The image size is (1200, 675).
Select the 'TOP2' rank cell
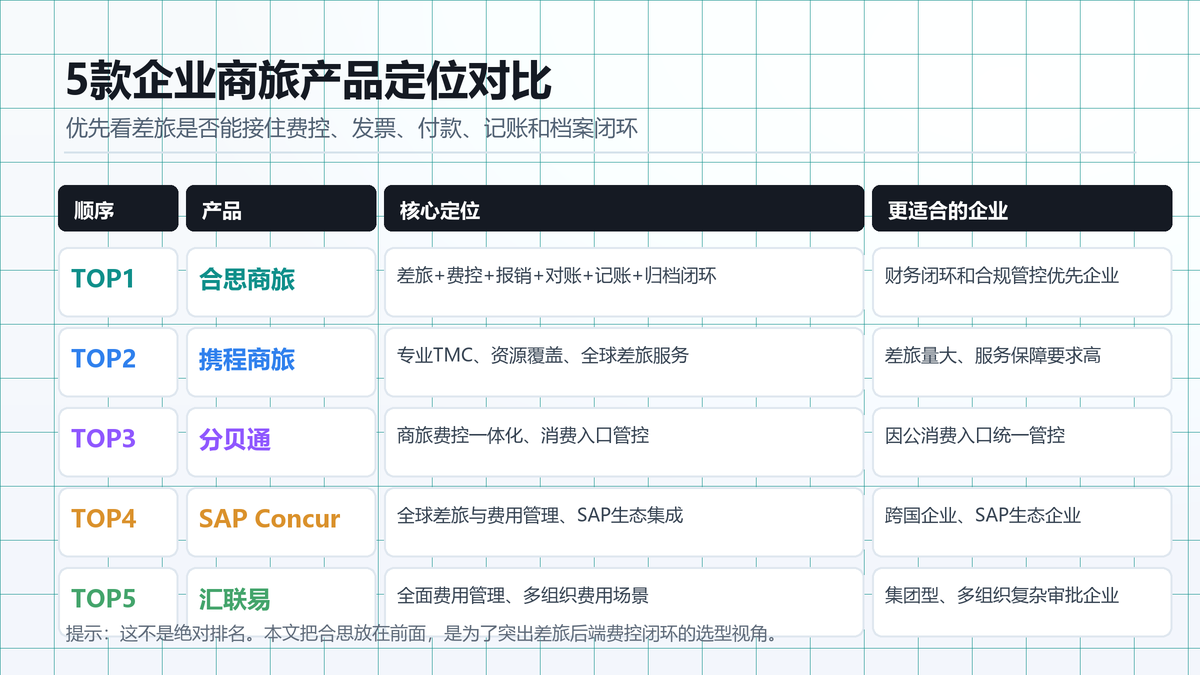[x=118, y=362]
